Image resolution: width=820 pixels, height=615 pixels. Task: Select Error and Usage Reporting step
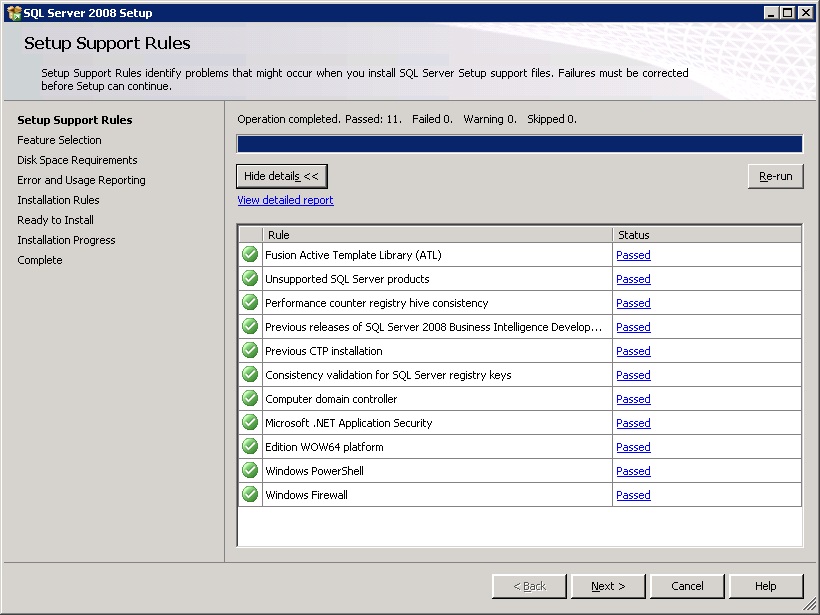(x=82, y=180)
